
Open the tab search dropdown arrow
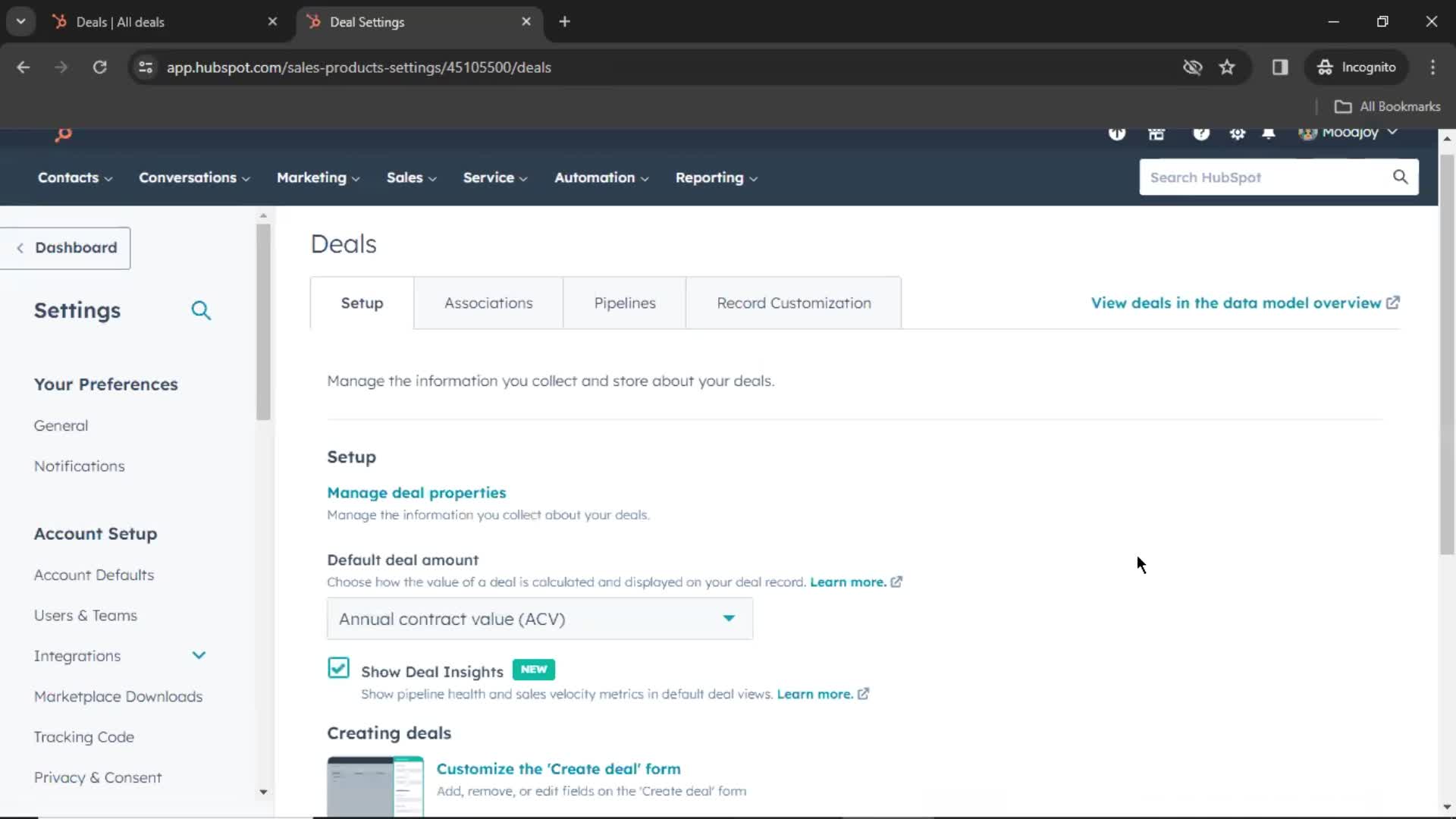pyautogui.click(x=20, y=22)
